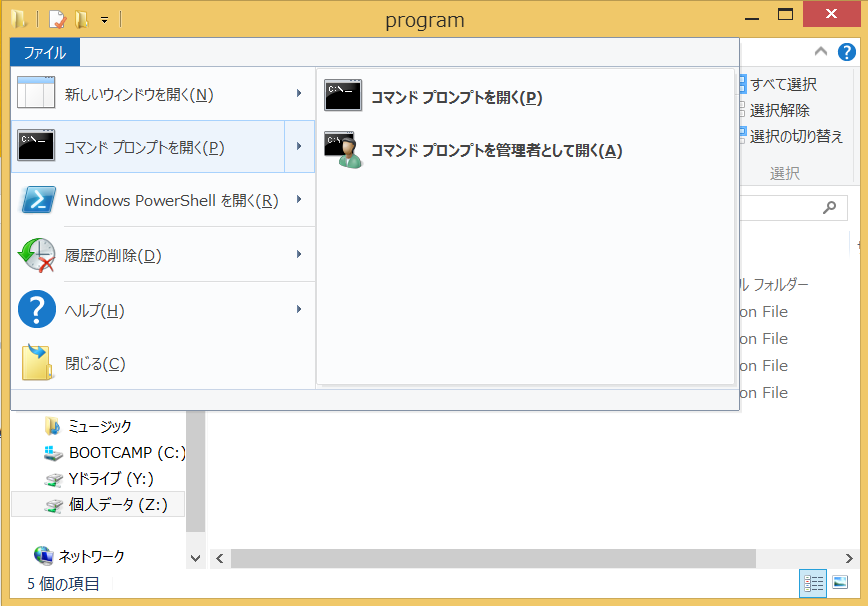Expand the ヘルプ submenu arrow
Viewport: 868px width, 606px height.
pos(299,309)
